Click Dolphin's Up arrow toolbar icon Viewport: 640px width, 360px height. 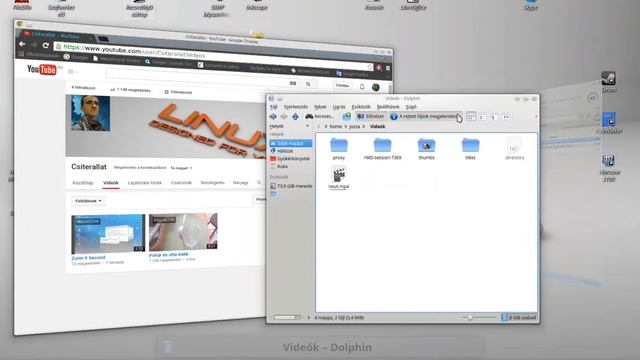click(295, 117)
